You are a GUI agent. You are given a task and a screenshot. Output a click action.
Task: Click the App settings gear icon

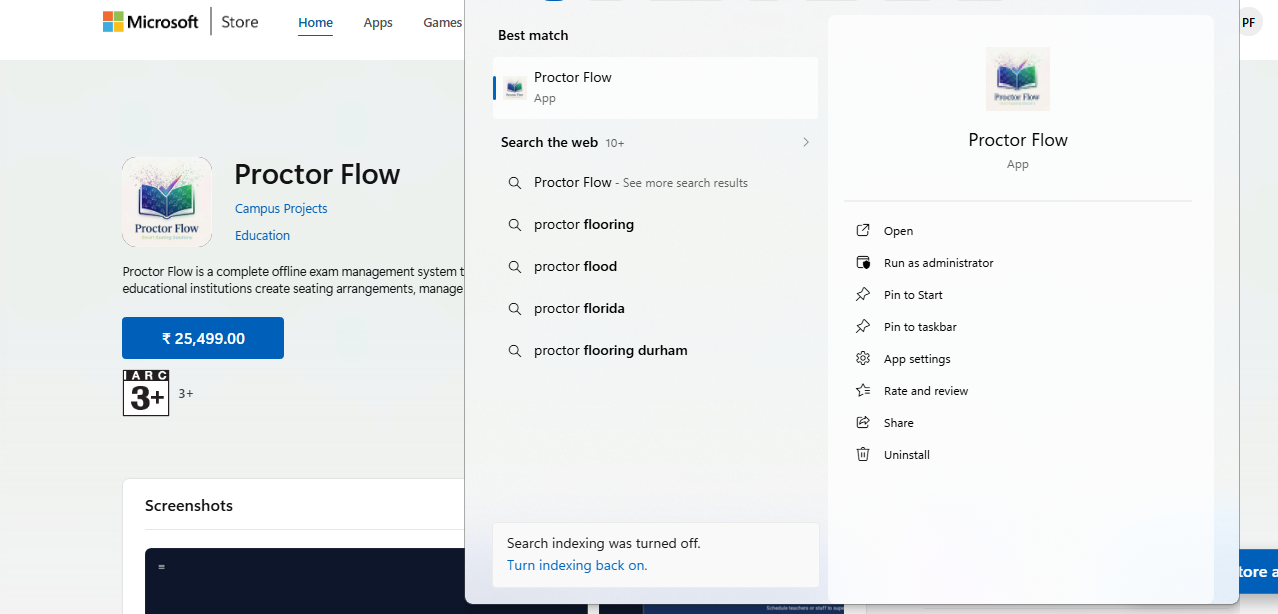pos(863,359)
